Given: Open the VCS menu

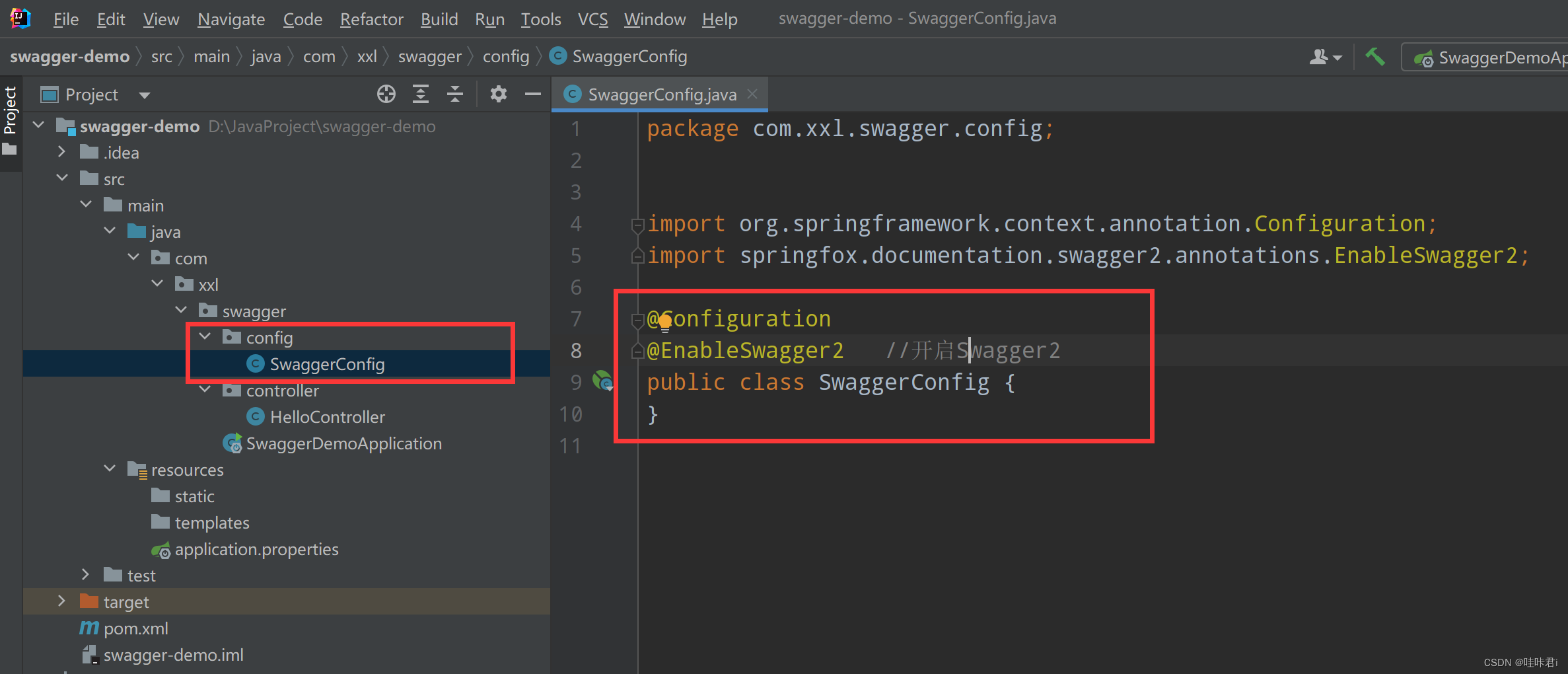Looking at the screenshot, I should pos(592,19).
